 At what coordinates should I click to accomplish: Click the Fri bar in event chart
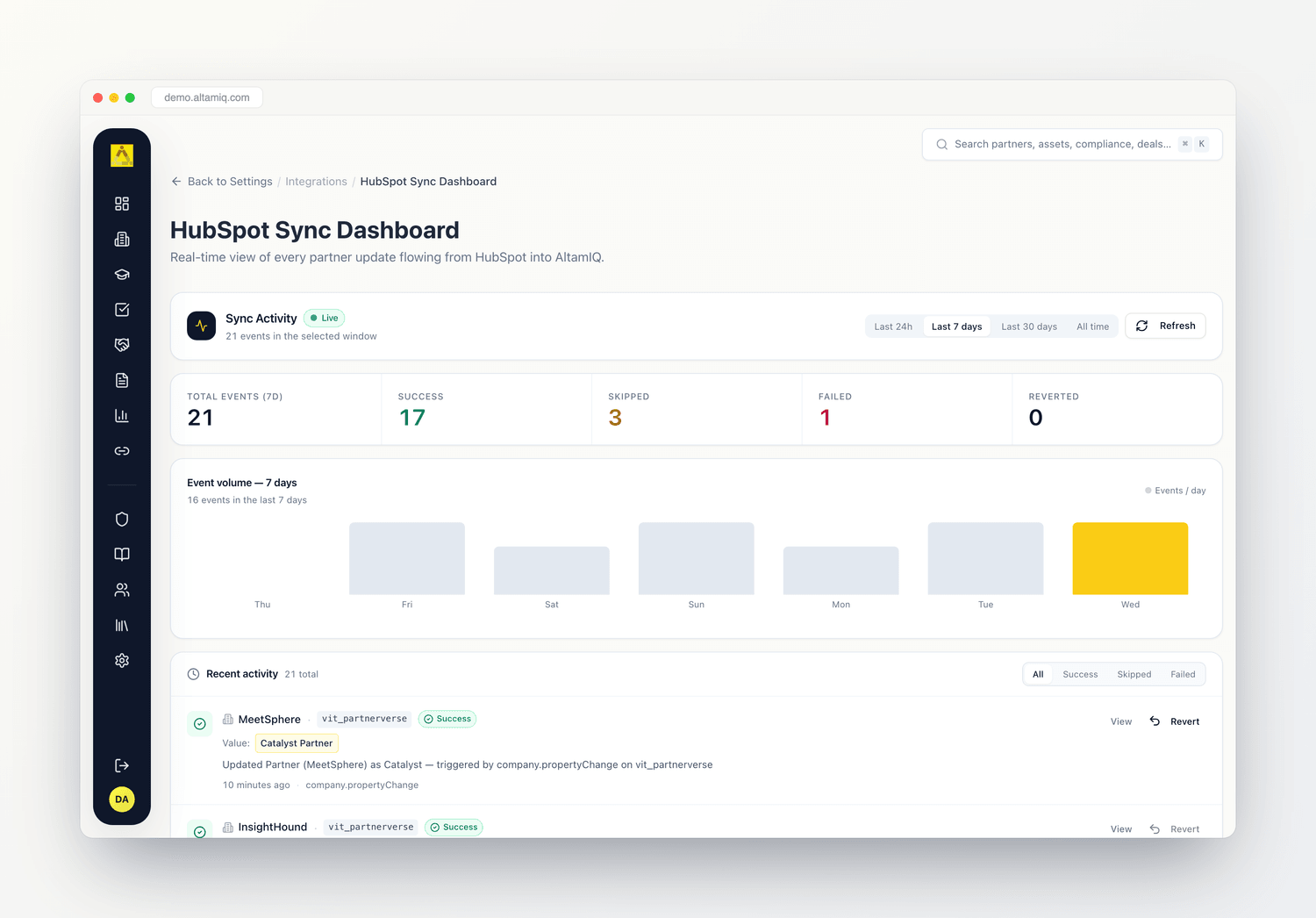(407, 558)
